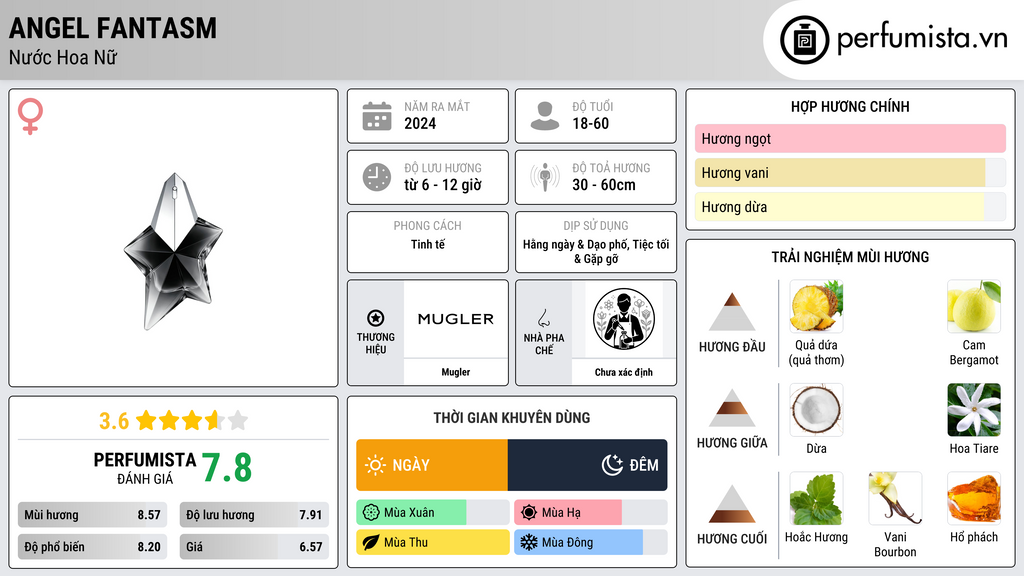Click the 3.6 star rating row

click(174, 421)
